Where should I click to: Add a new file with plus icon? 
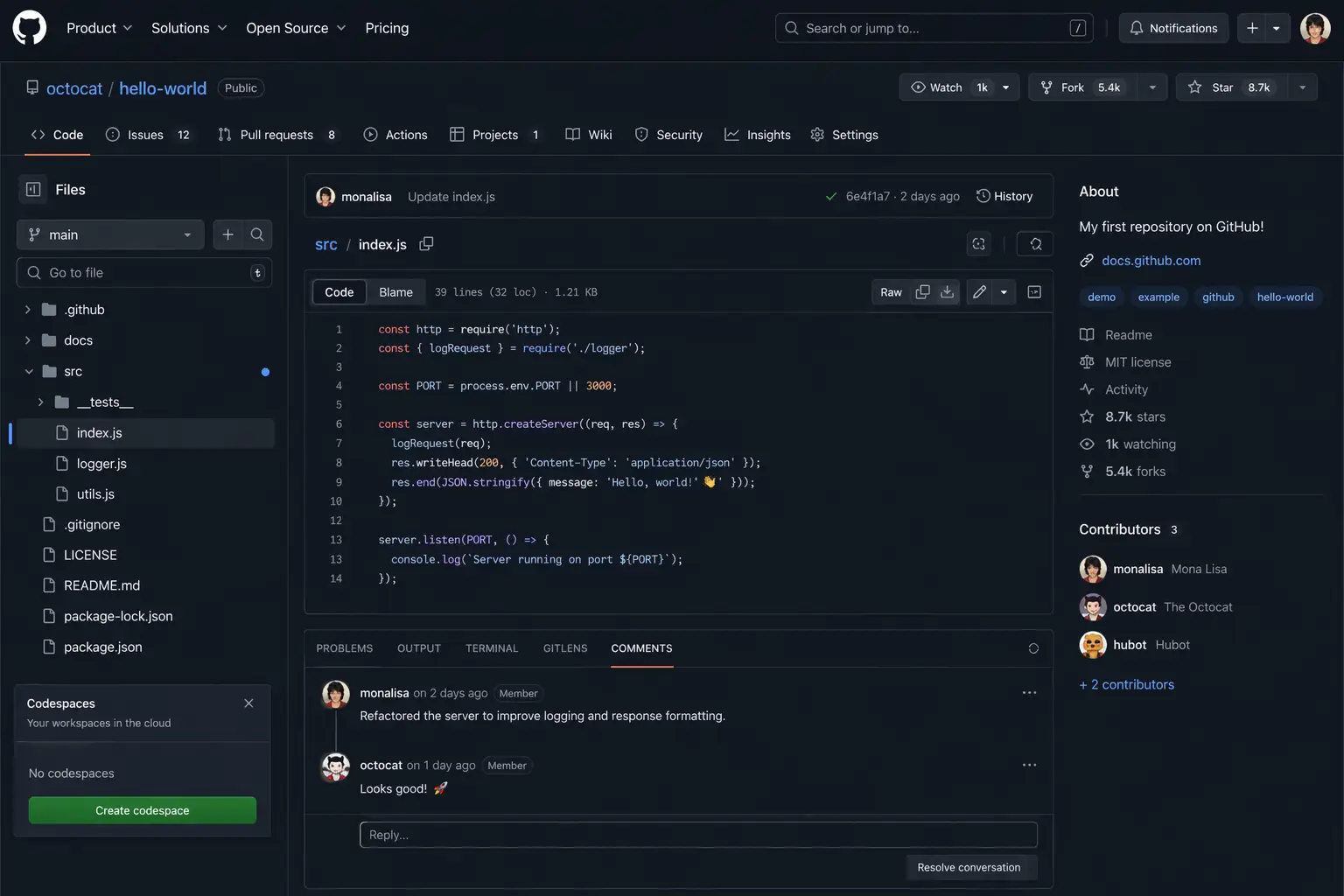pyautogui.click(x=227, y=234)
